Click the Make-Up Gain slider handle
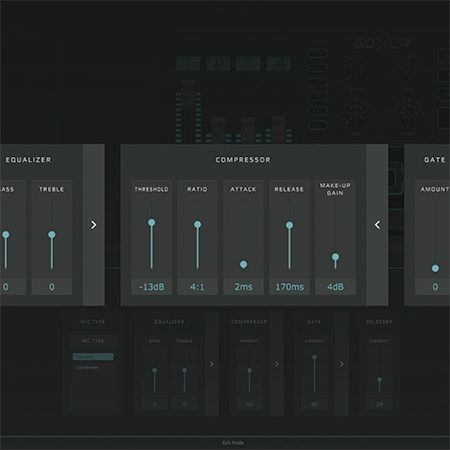This screenshot has height=450, width=450. pos(335,257)
